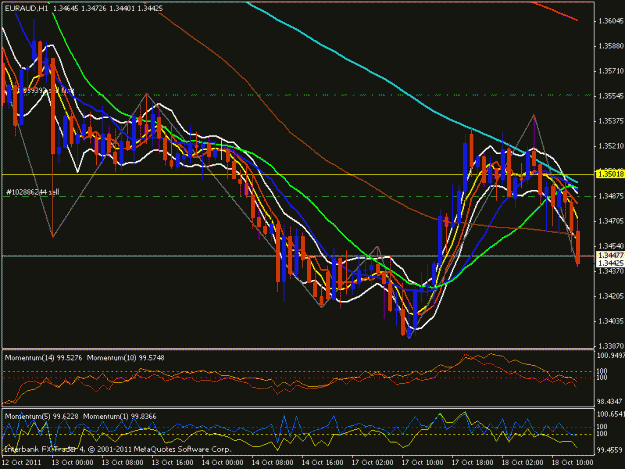
Task: Click the 1.35375 price axis label
Action: [x=611, y=121]
